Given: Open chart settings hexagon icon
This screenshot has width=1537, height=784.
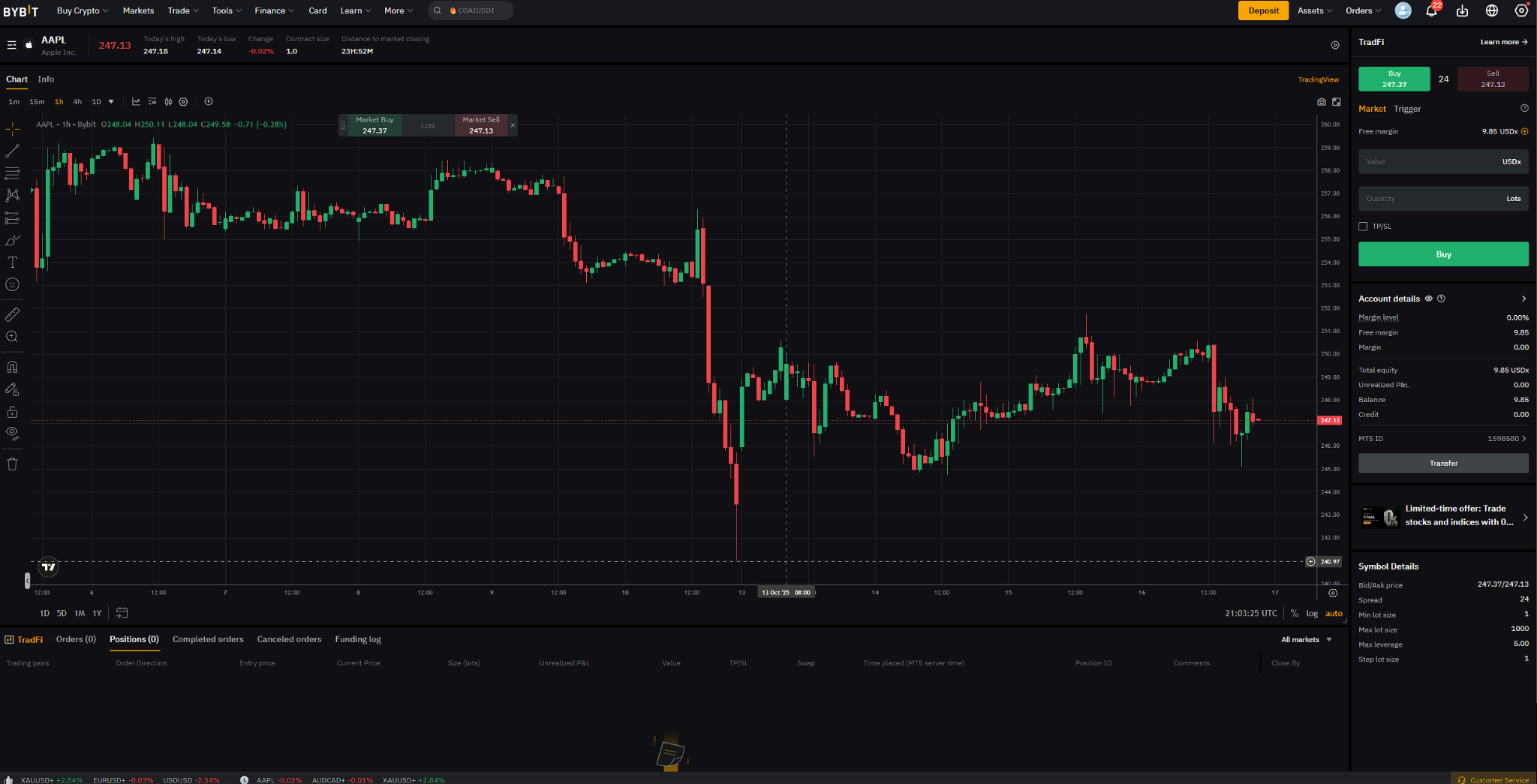Looking at the screenshot, I should 183,101.
